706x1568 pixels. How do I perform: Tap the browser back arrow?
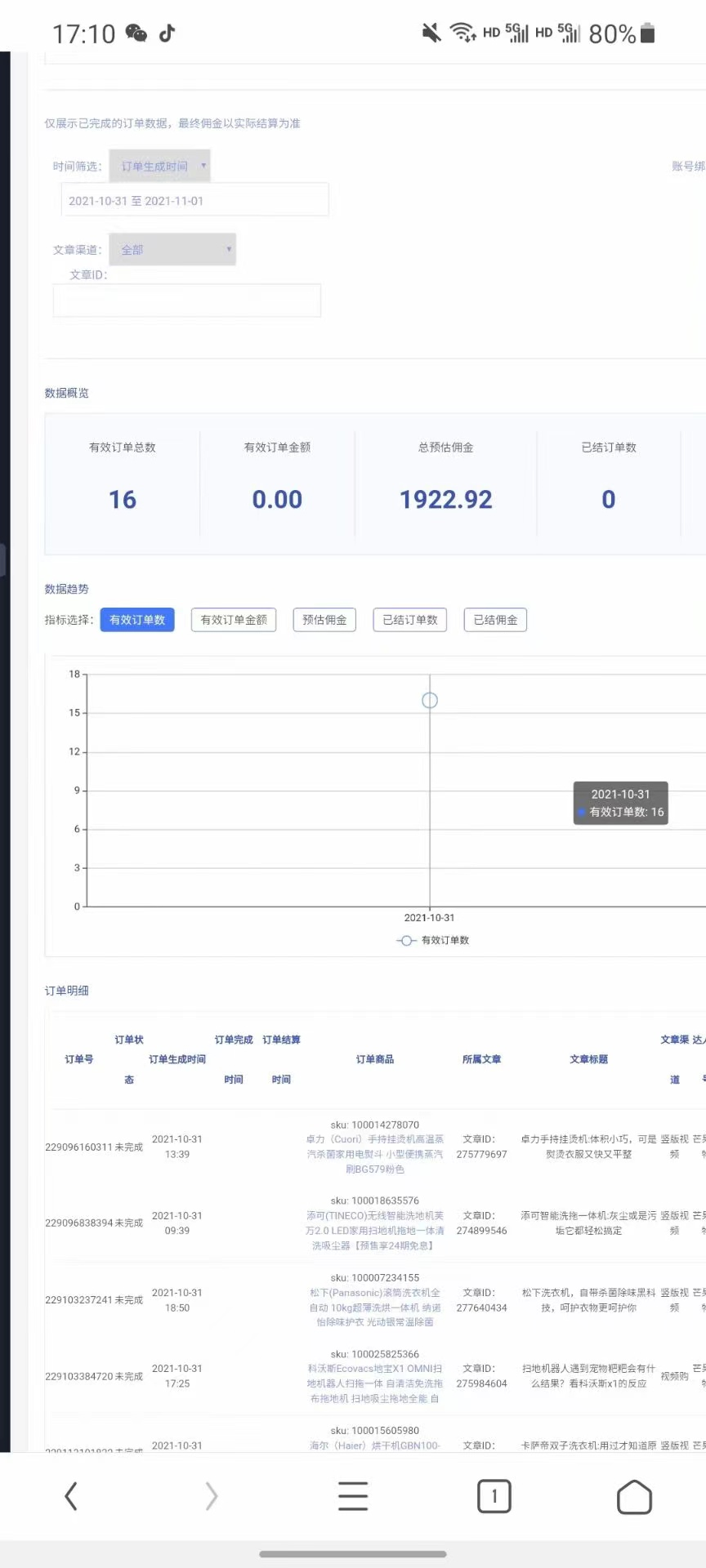tap(71, 1496)
